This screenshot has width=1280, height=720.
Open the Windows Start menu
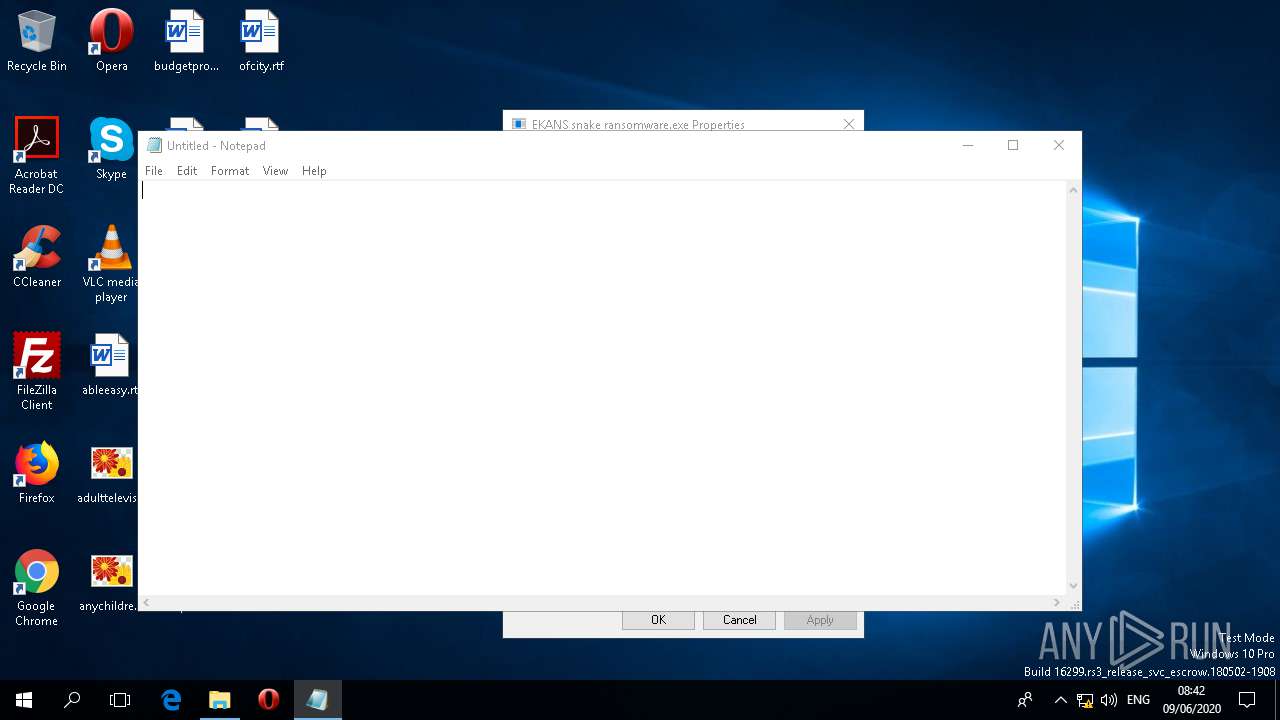point(24,700)
